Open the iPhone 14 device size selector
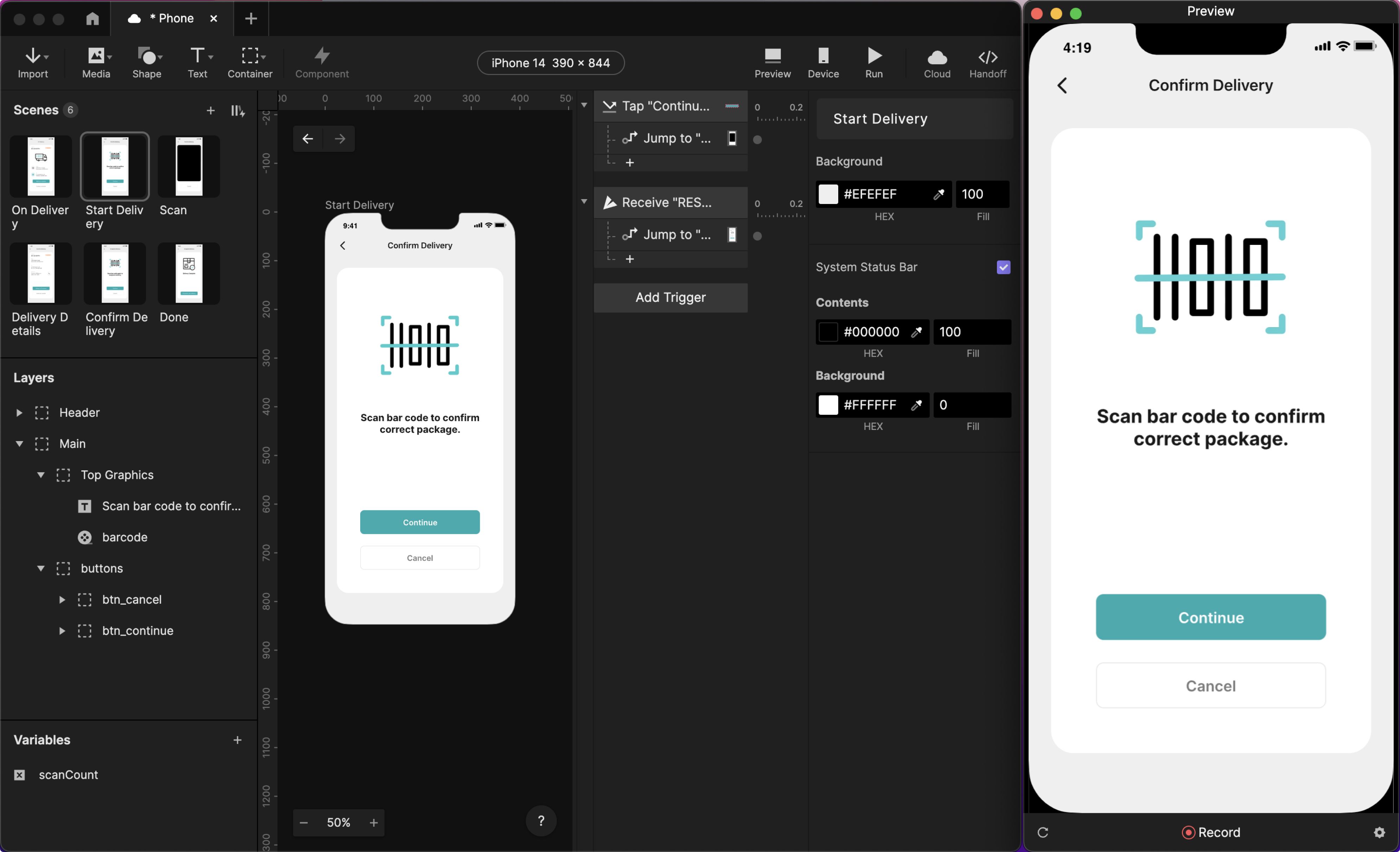This screenshot has width=1400, height=852. pos(550,63)
